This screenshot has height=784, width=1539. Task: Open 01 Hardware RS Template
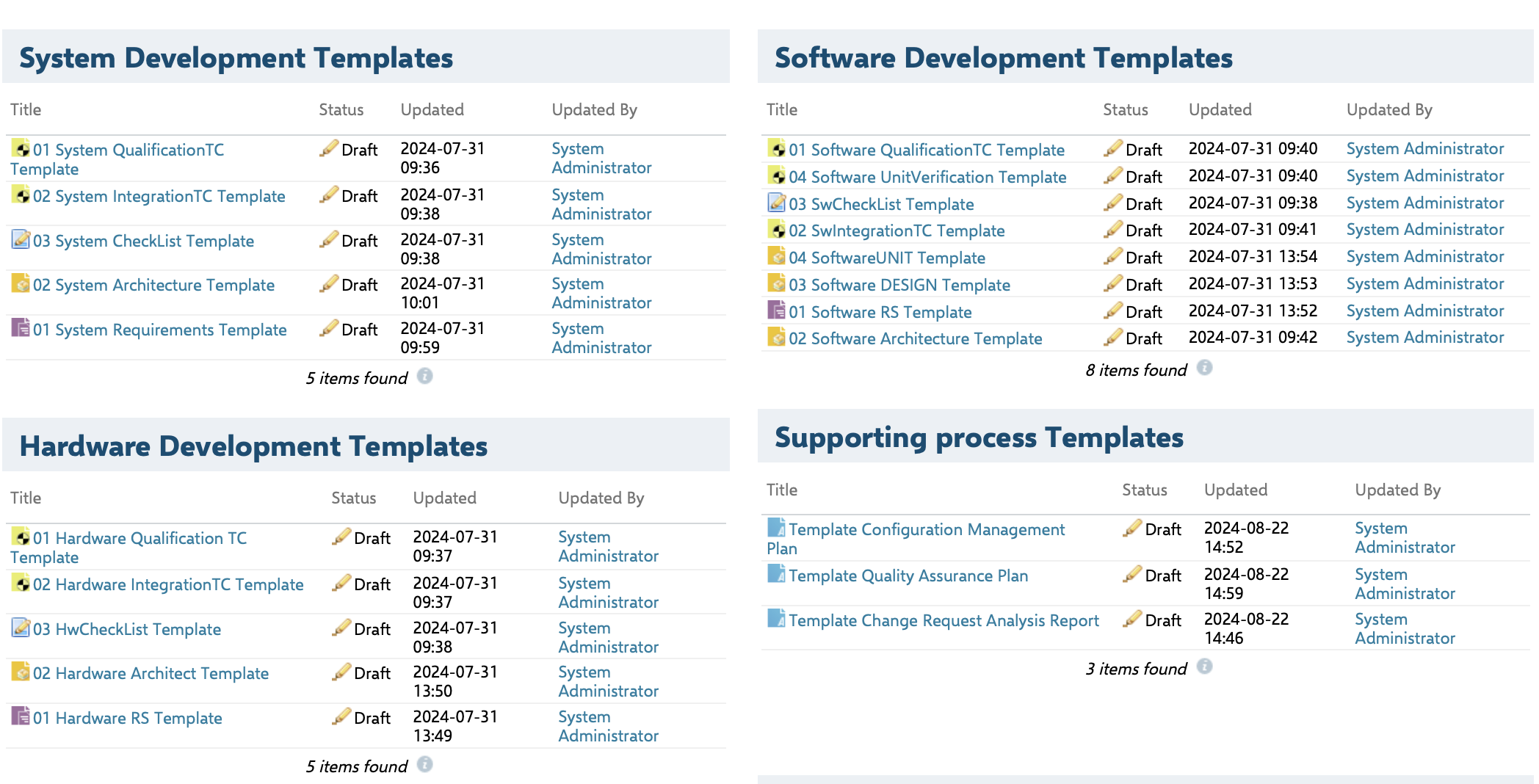pyautogui.click(x=127, y=718)
